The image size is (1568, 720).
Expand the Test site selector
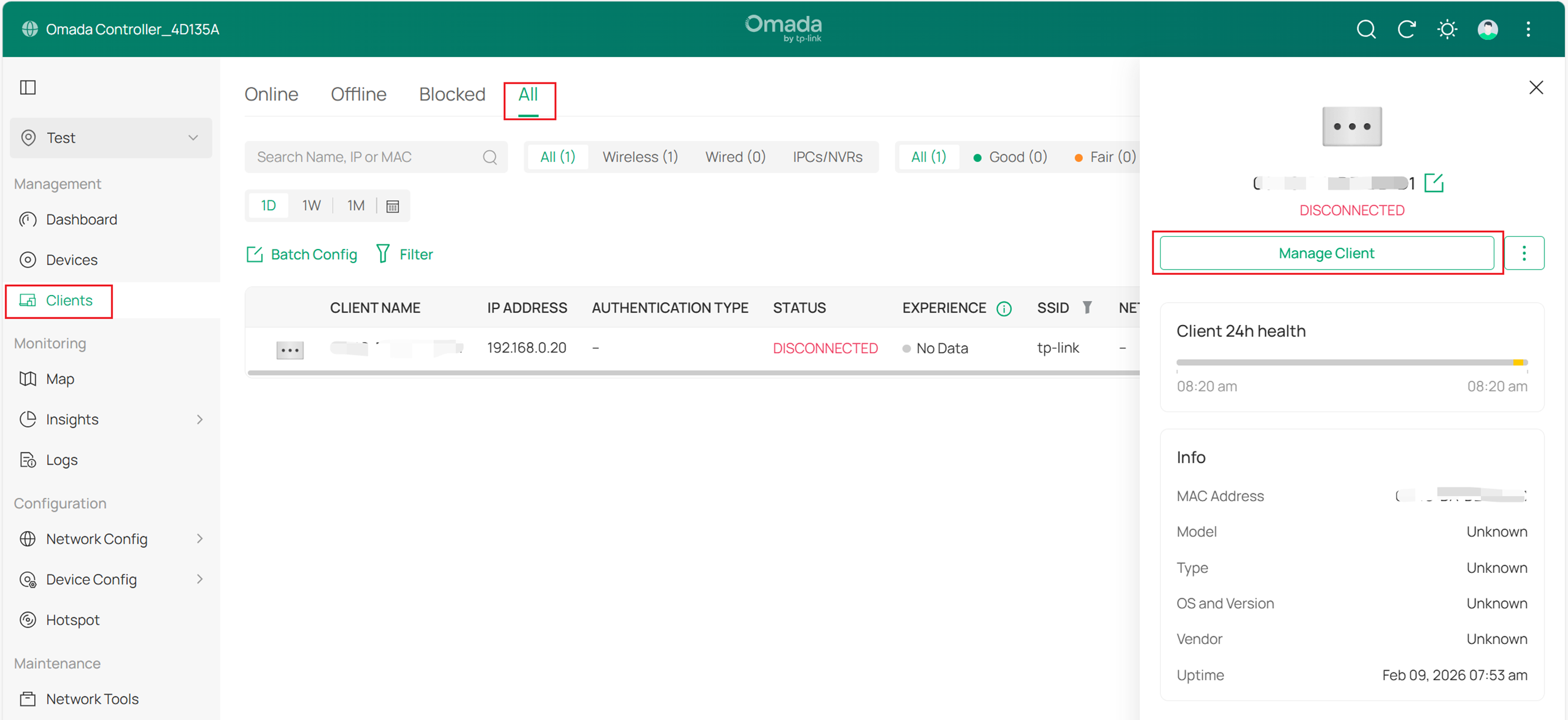coord(194,138)
